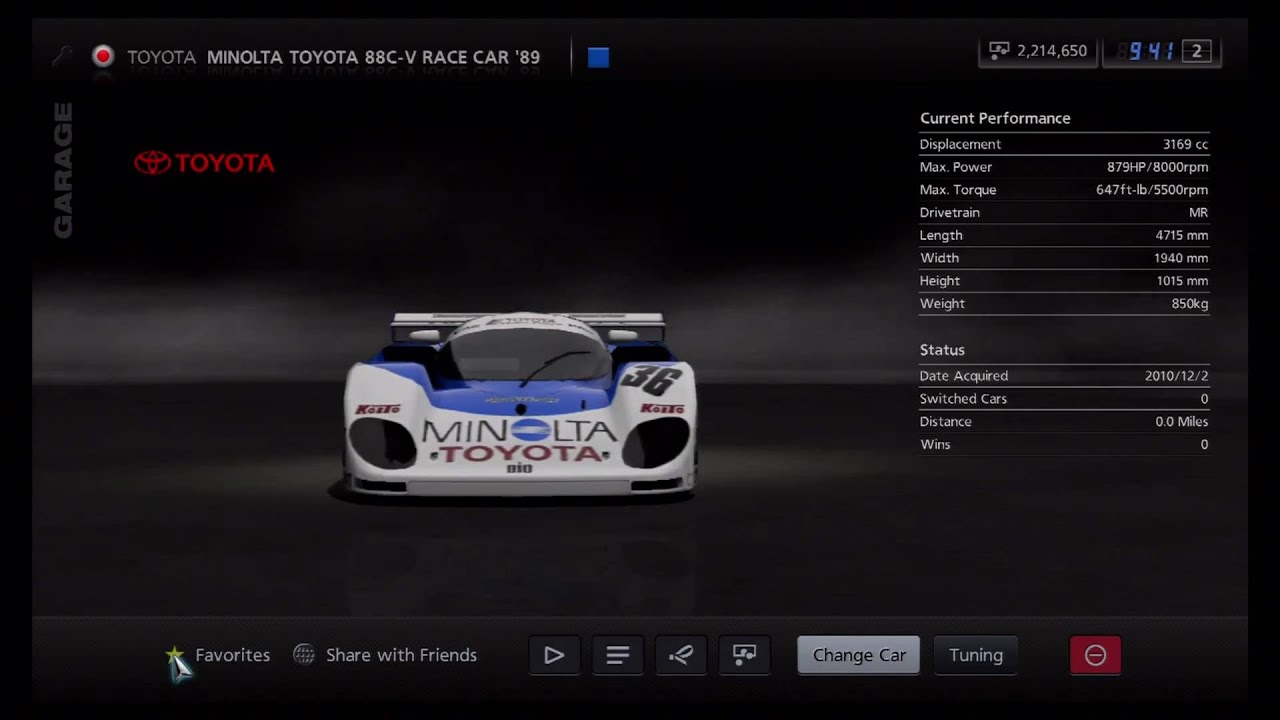Click the car title MINOLTA TOYOTA 88C-V RACE CAR '89
The width and height of the screenshot is (1280, 720).
373,57
